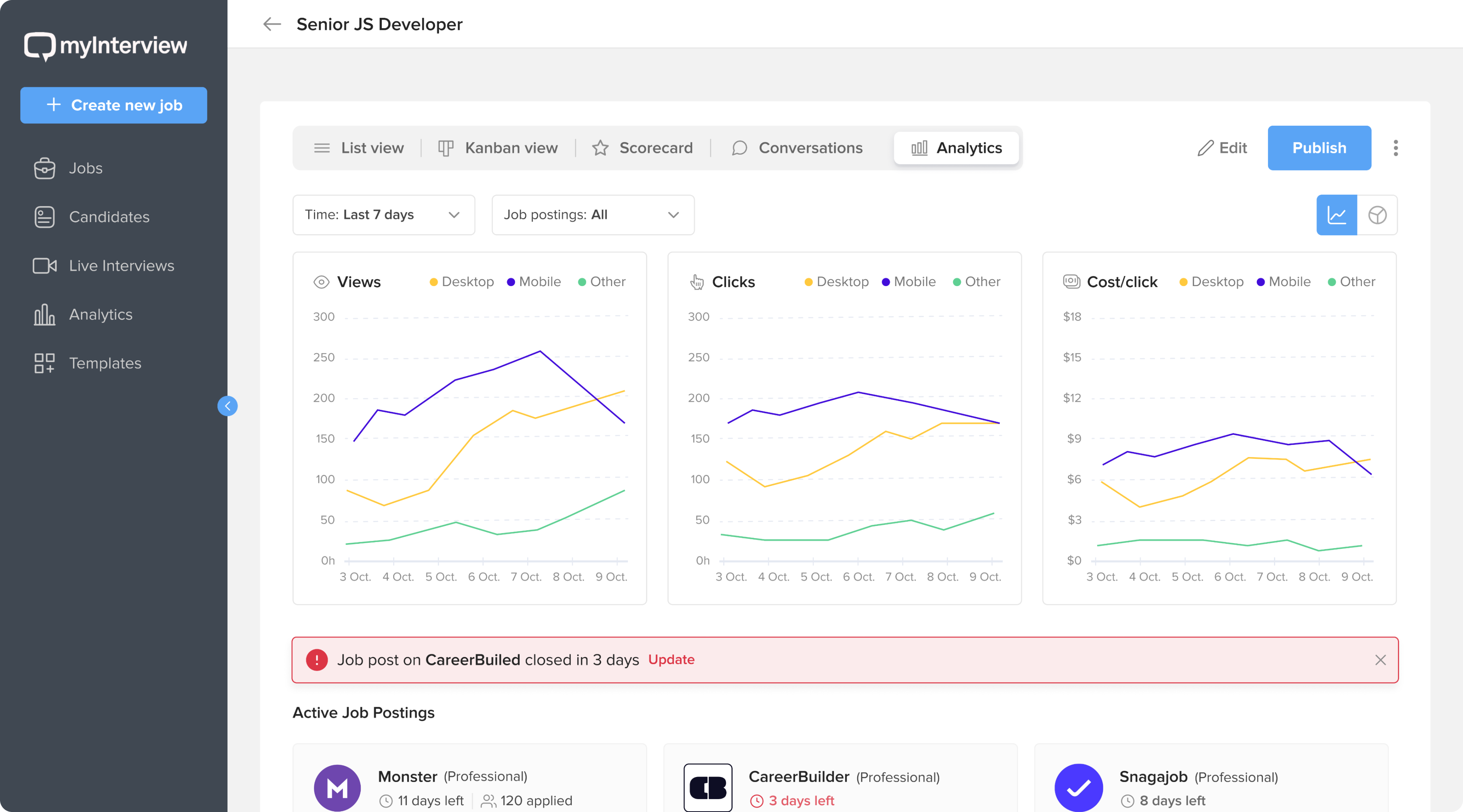Toggle Desktop series in the Clicks chart

pos(835,281)
